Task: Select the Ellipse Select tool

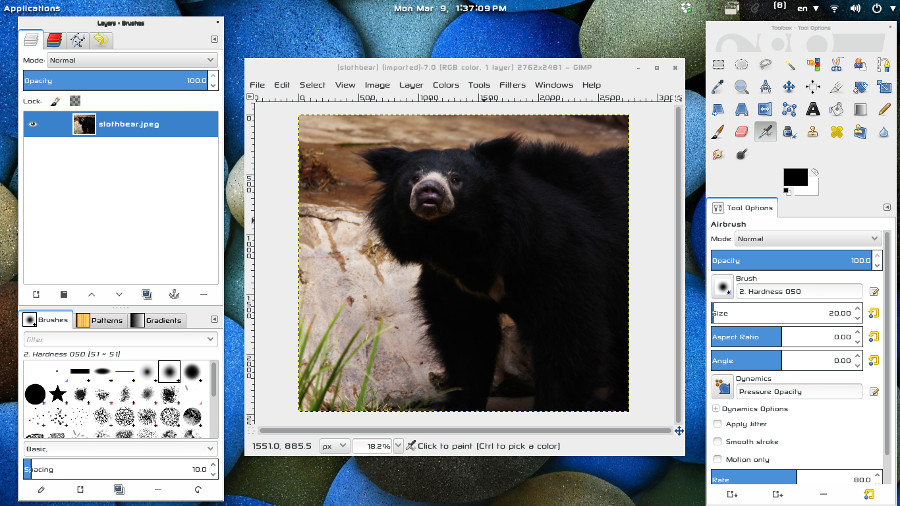Action: click(x=742, y=64)
